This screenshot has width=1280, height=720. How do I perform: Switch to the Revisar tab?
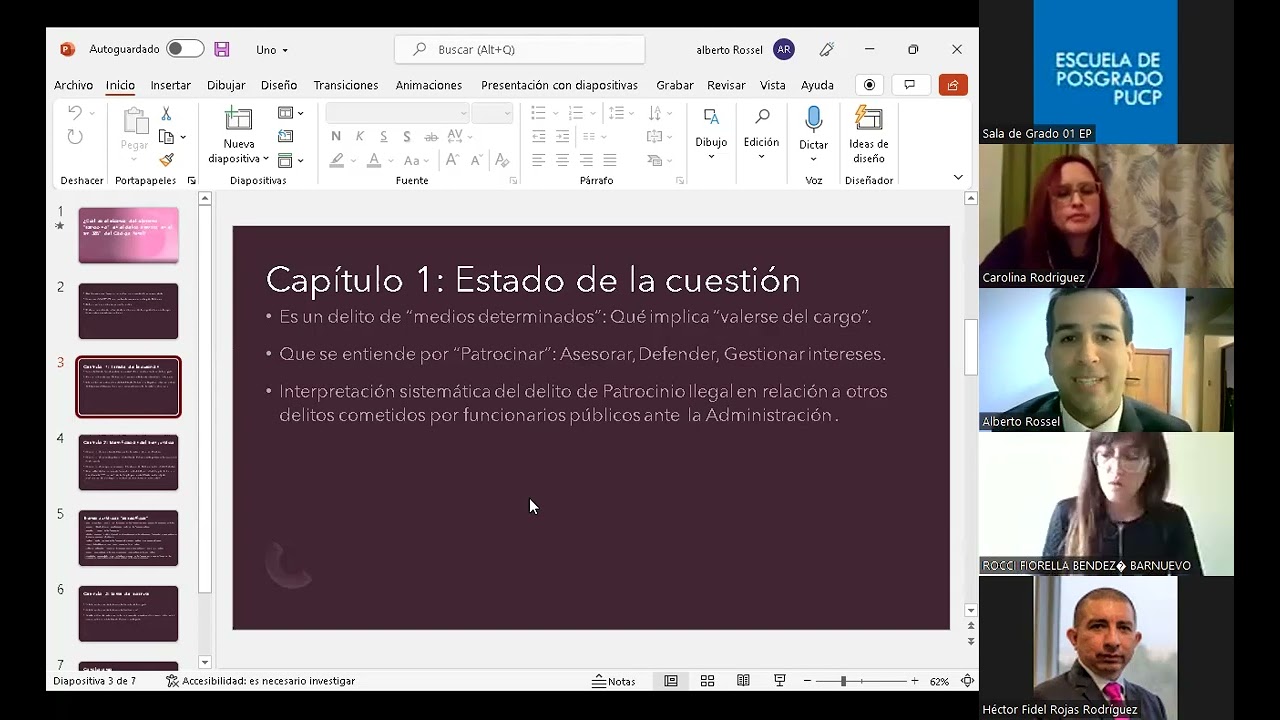click(x=726, y=85)
